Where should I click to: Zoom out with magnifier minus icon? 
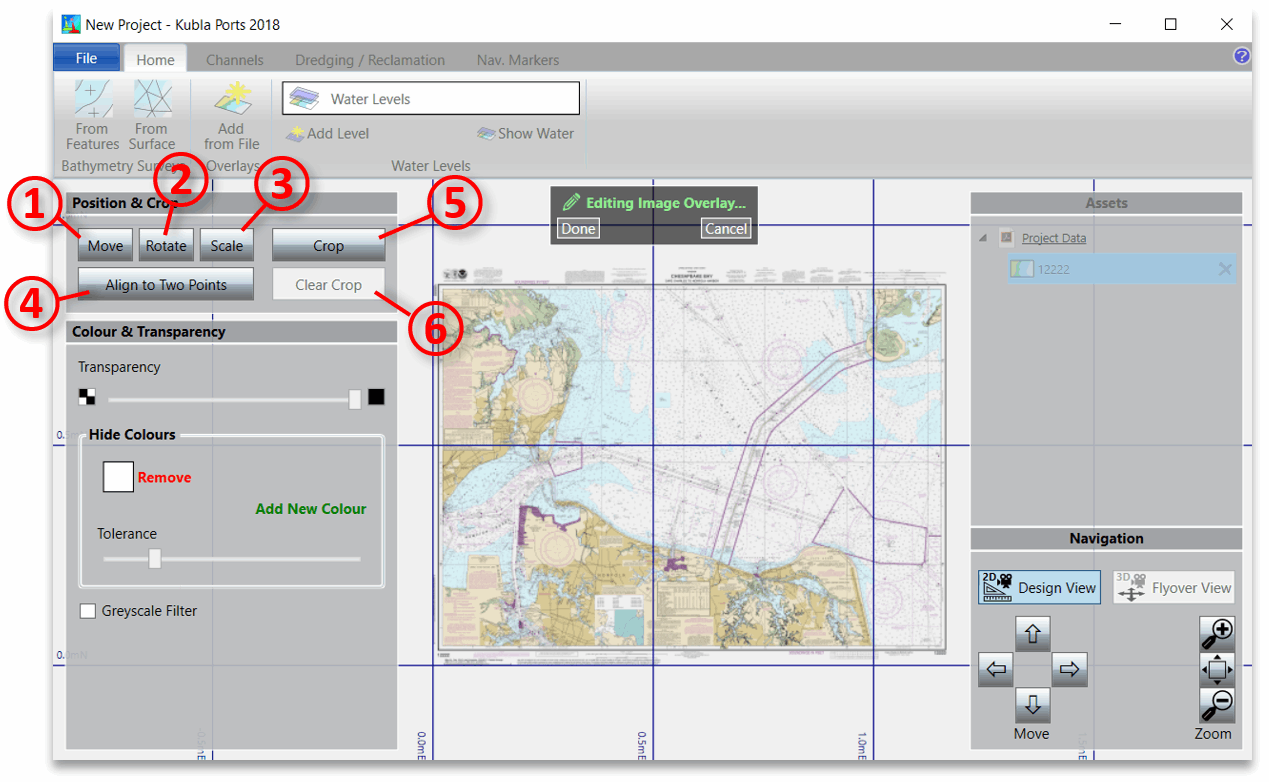(1217, 706)
